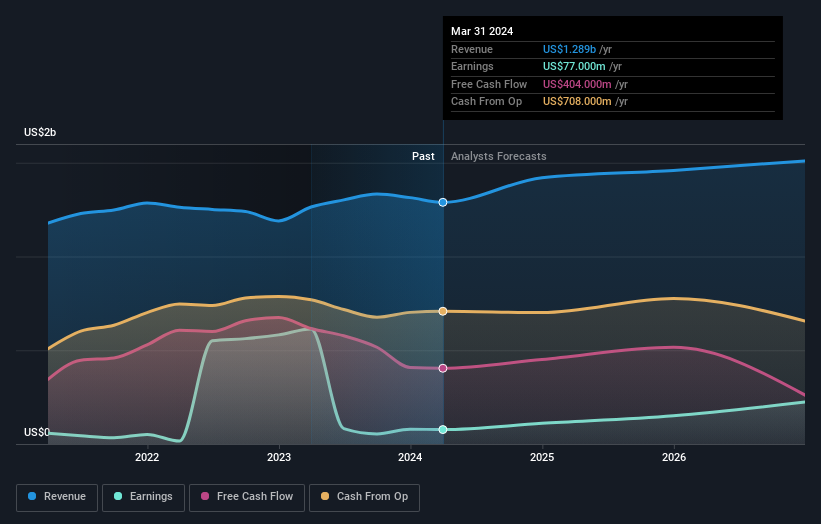Click the Earnings label in the tooltip
This screenshot has height=524, width=821.
(472, 66)
